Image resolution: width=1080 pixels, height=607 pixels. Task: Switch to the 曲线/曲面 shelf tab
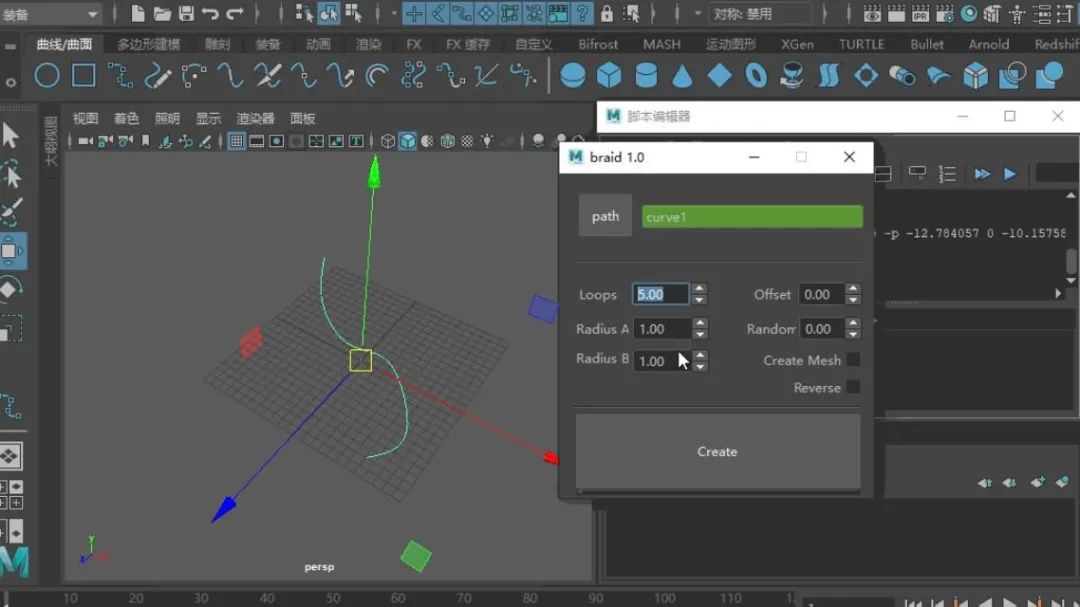(x=64, y=44)
